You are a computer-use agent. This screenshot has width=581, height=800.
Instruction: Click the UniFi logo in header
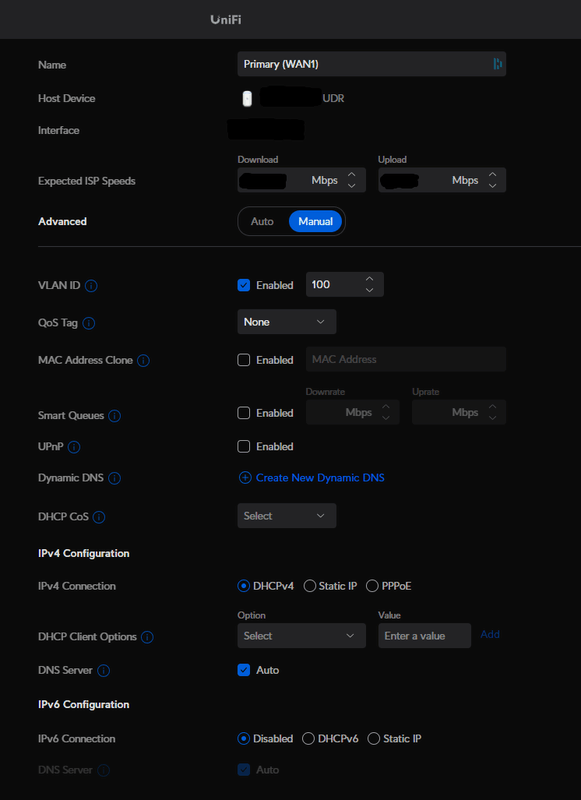226,19
